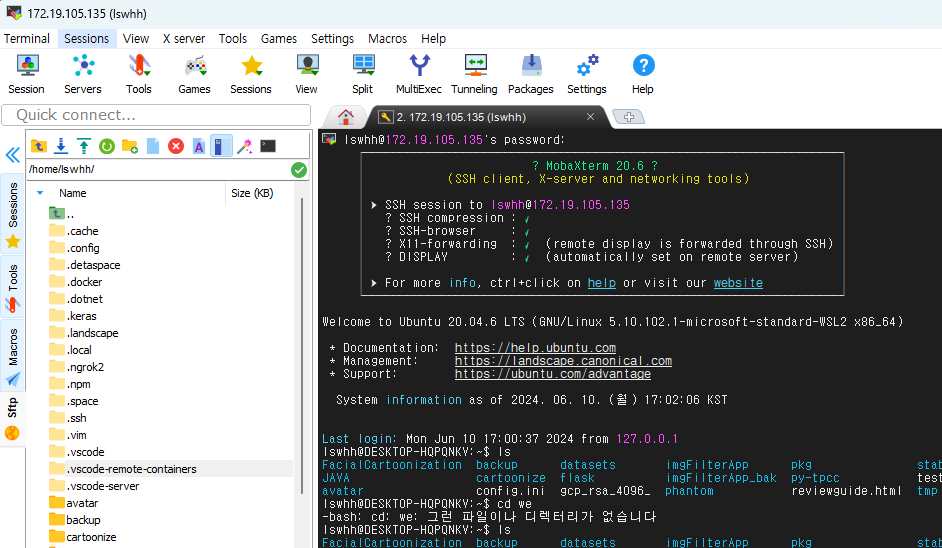942x548 pixels.
Task: Click the Quick connect input field
Action: (x=156, y=115)
